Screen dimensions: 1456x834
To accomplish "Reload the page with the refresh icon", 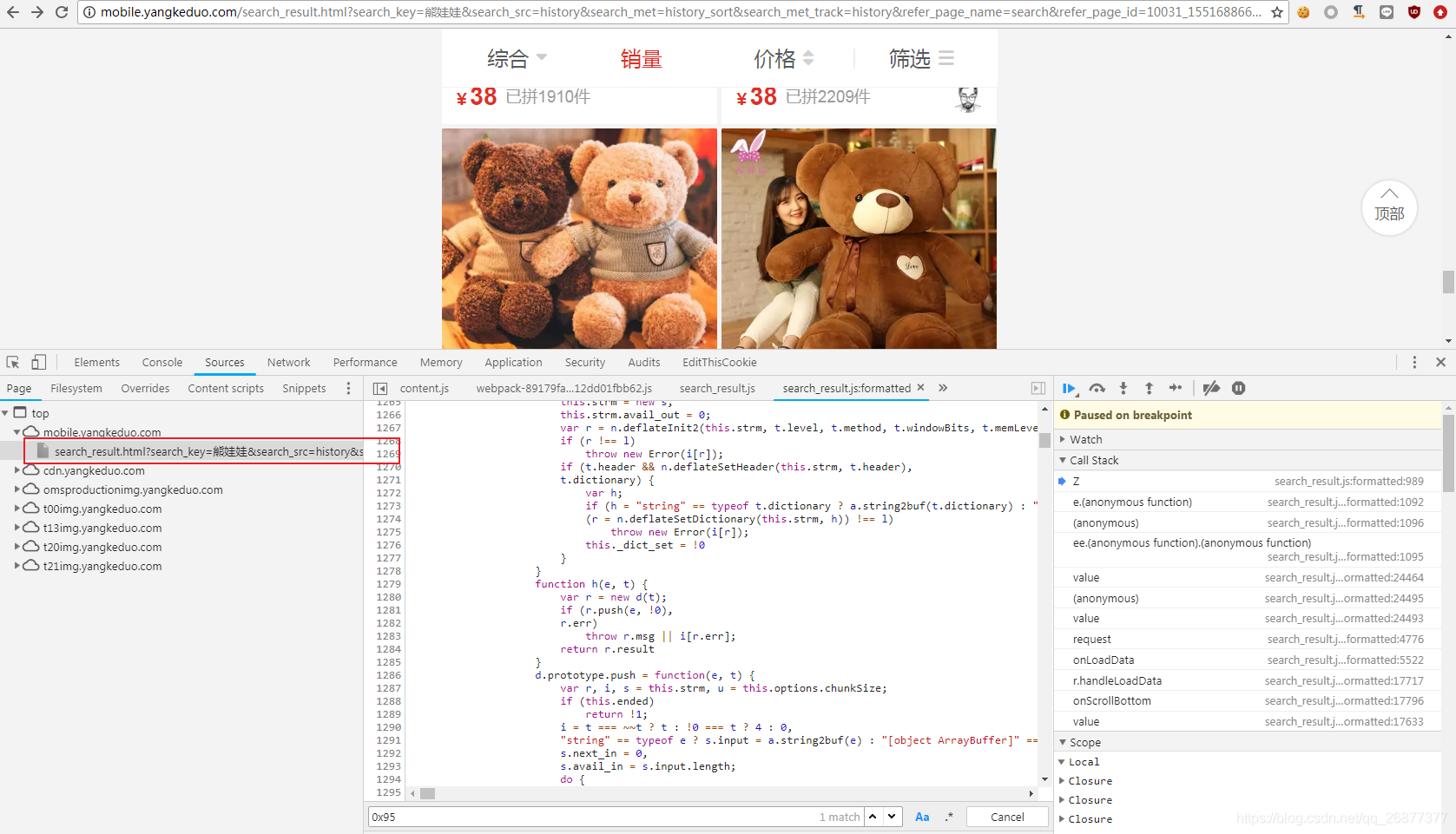I will point(62,12).
